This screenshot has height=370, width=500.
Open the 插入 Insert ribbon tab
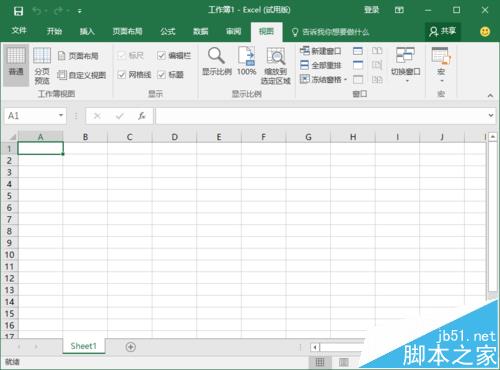pos(87,32)
